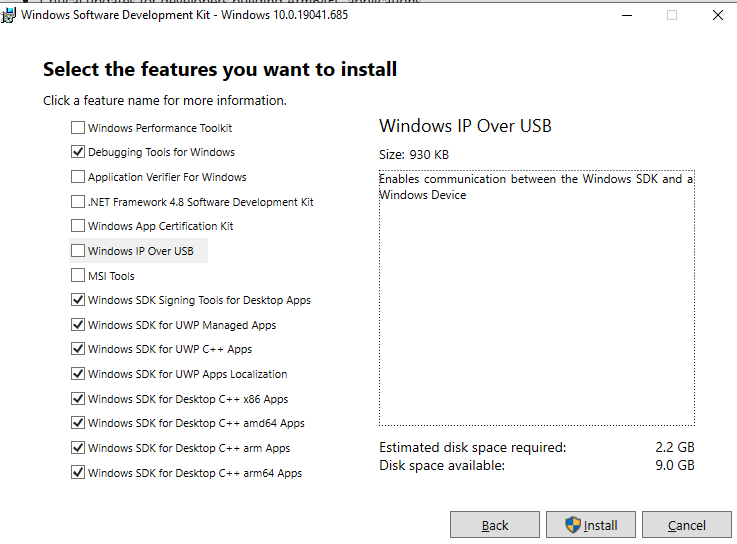Select the Debugging Tools for Windows label
The width and height of the screenshot is (737, 544).
(161, 152)
